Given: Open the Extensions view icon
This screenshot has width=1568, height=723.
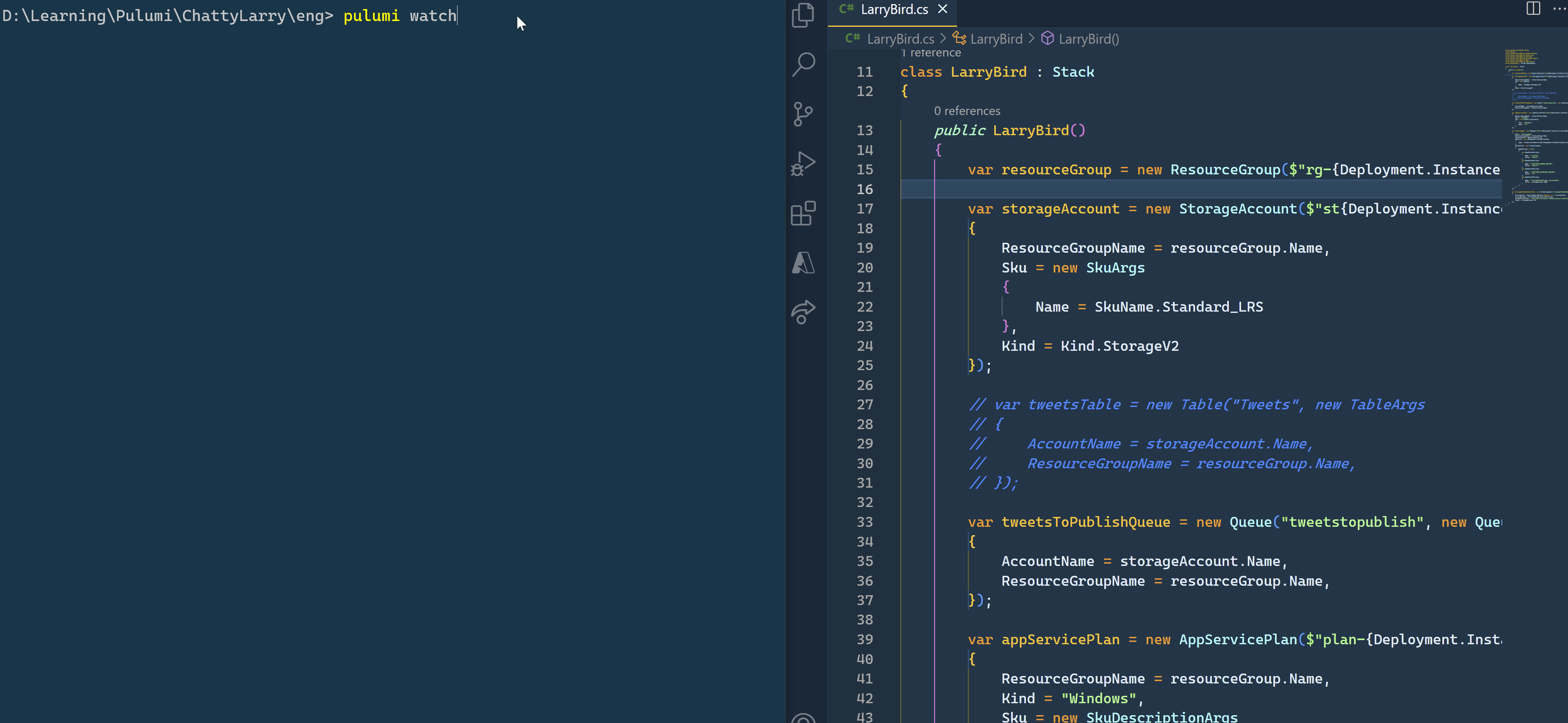Looking at the screenshot, I should [x=803, y=213].
